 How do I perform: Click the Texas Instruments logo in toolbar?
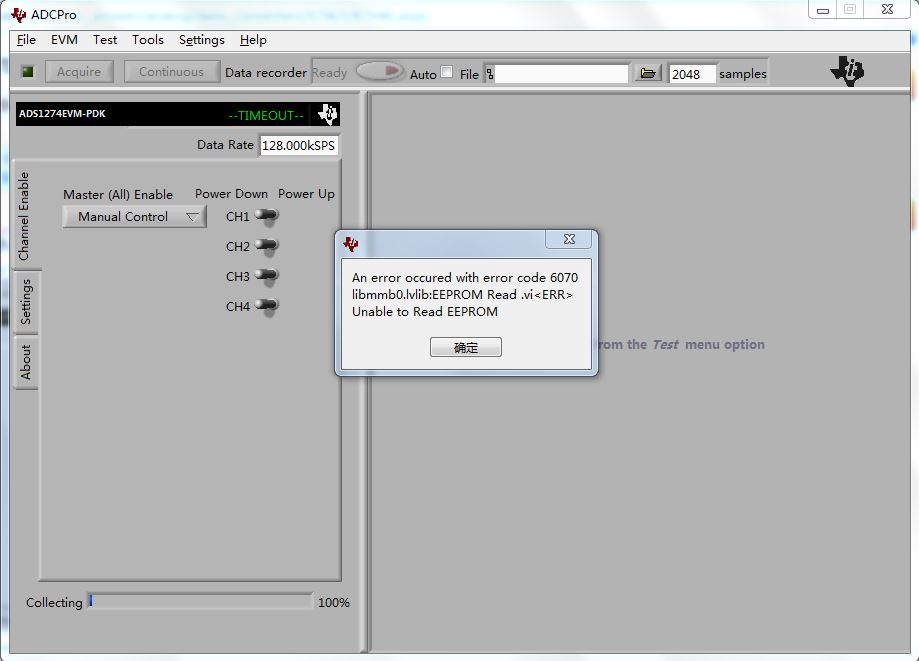847,71
